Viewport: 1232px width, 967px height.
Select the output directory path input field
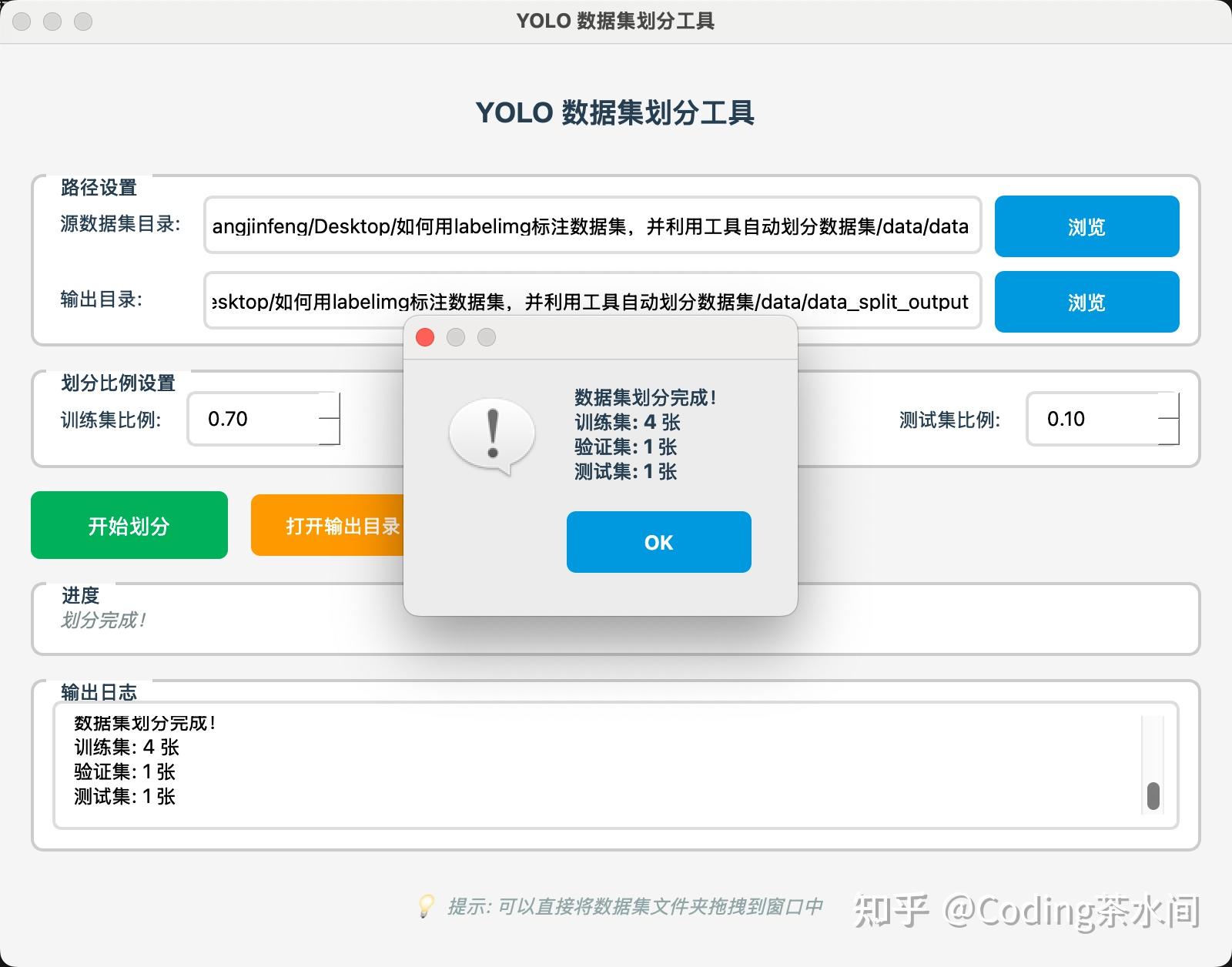tap(593, 302)
